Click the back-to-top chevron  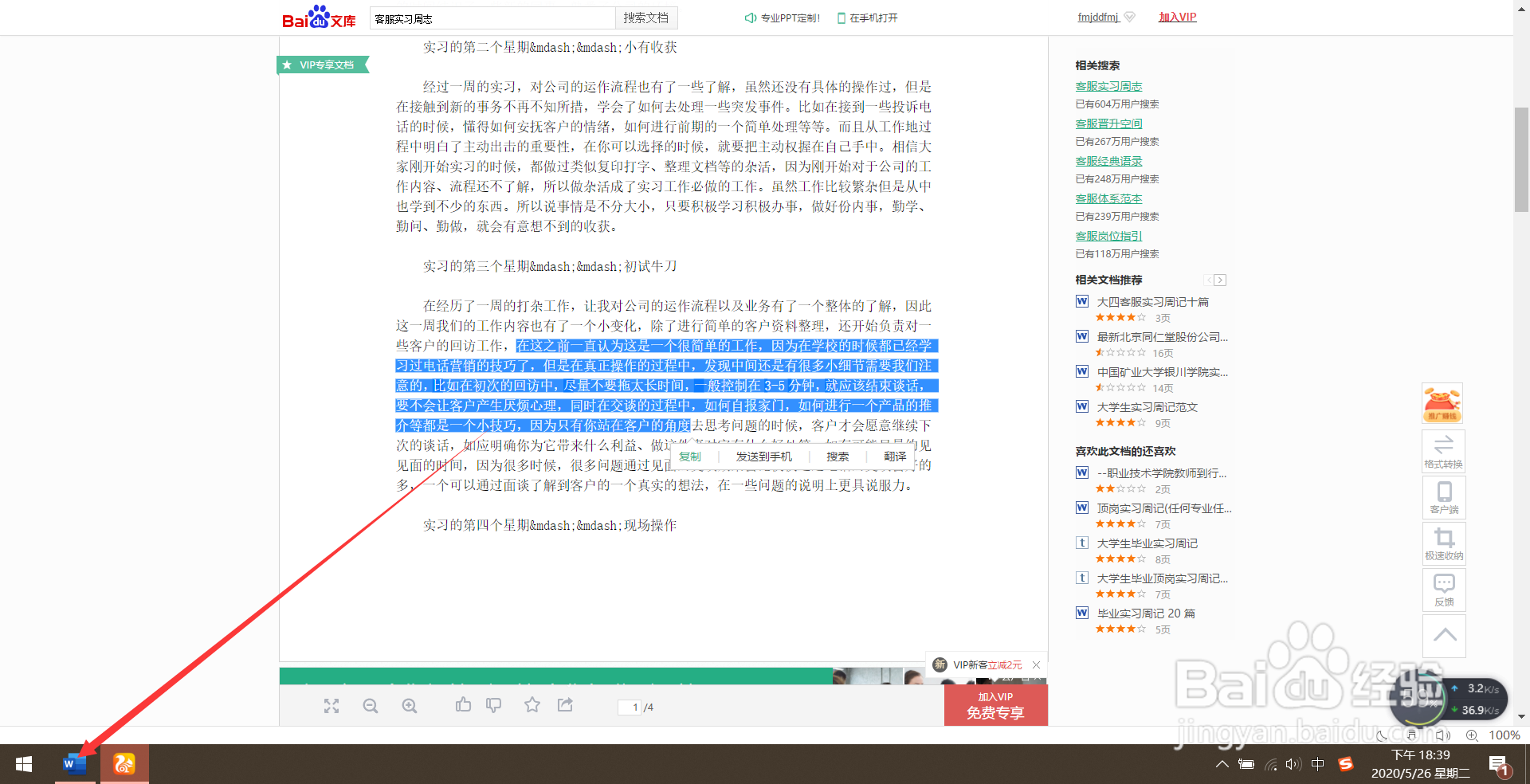[x=1443, y=636]
